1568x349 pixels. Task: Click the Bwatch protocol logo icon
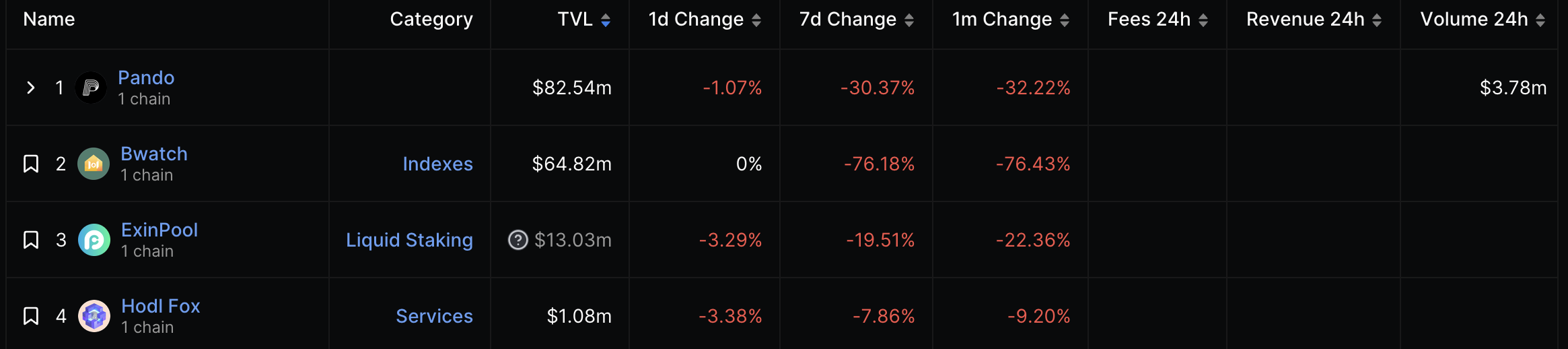tap(94, 164)
